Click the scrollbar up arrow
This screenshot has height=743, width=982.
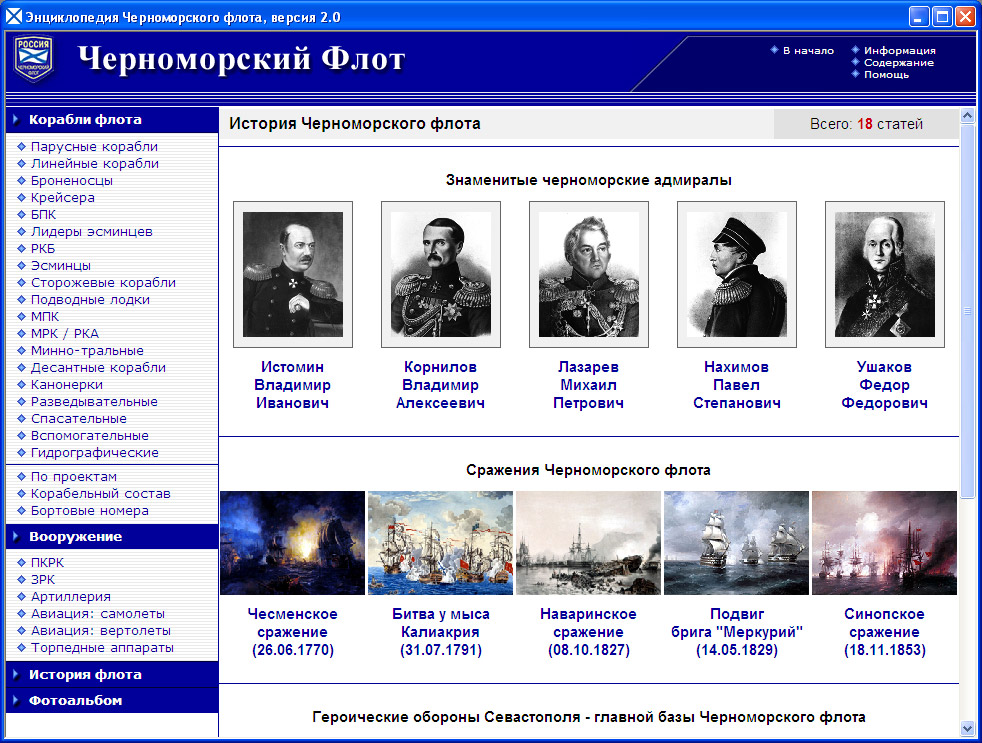tap(968, 116)
